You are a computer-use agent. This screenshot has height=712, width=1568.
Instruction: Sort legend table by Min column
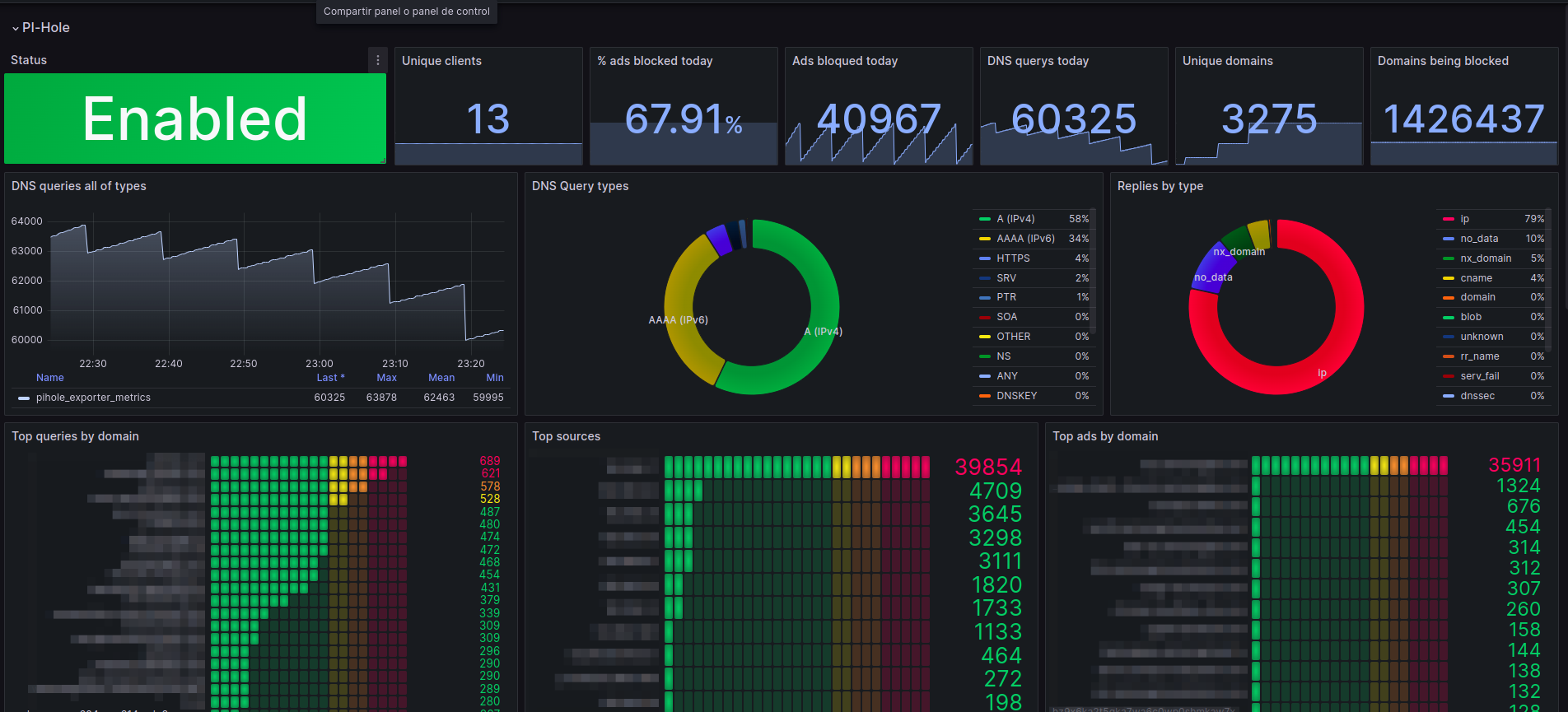[495, 378]
